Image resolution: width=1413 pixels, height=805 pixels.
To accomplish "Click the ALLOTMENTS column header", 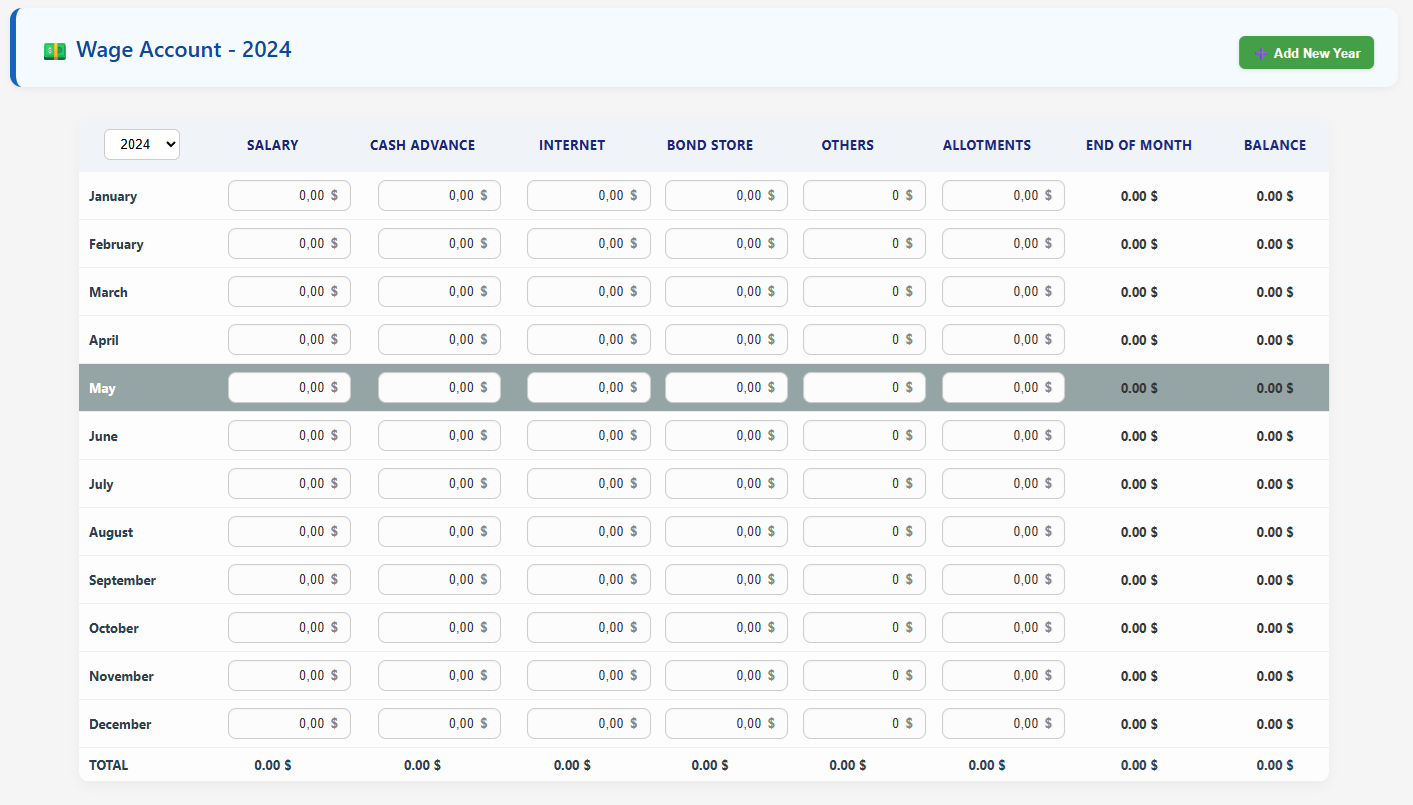I will coord(987,145).
